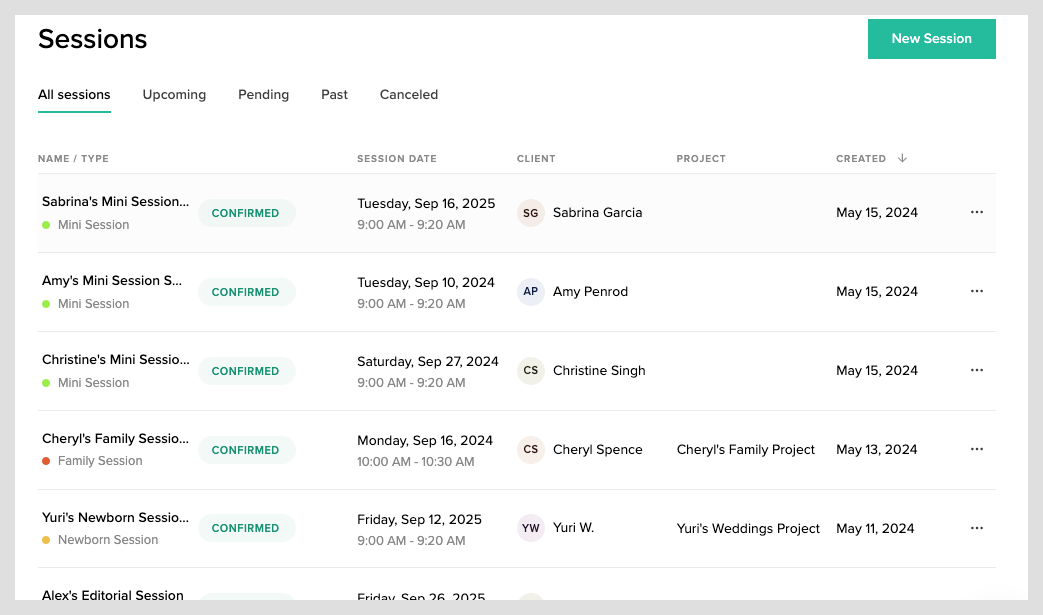Click Yuri W.'s avatar initials
Viewport: 1043px width, 615px height.
click(530, 528)
